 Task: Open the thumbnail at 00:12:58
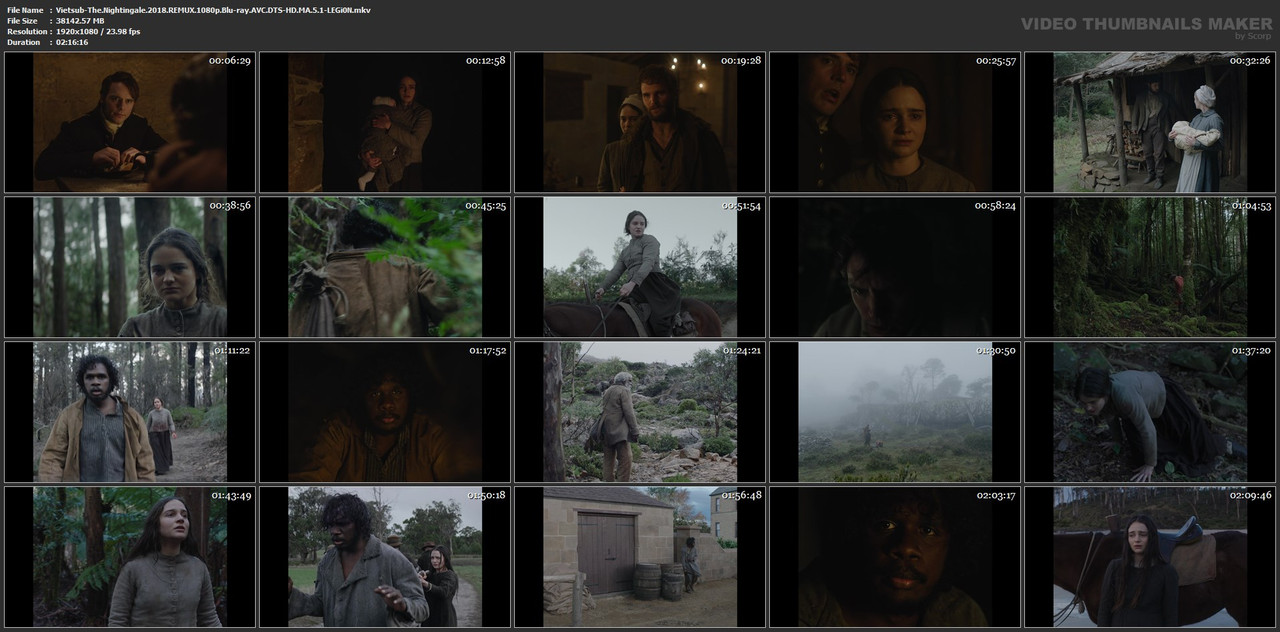tap(385, 123)
